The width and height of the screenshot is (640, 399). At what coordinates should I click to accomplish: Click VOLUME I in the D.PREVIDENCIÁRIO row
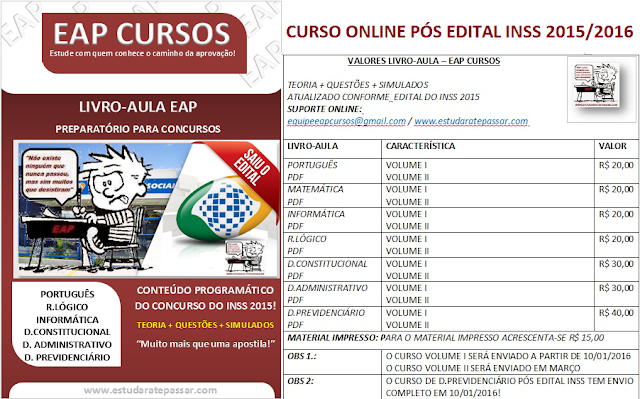(x=406, y=313)
